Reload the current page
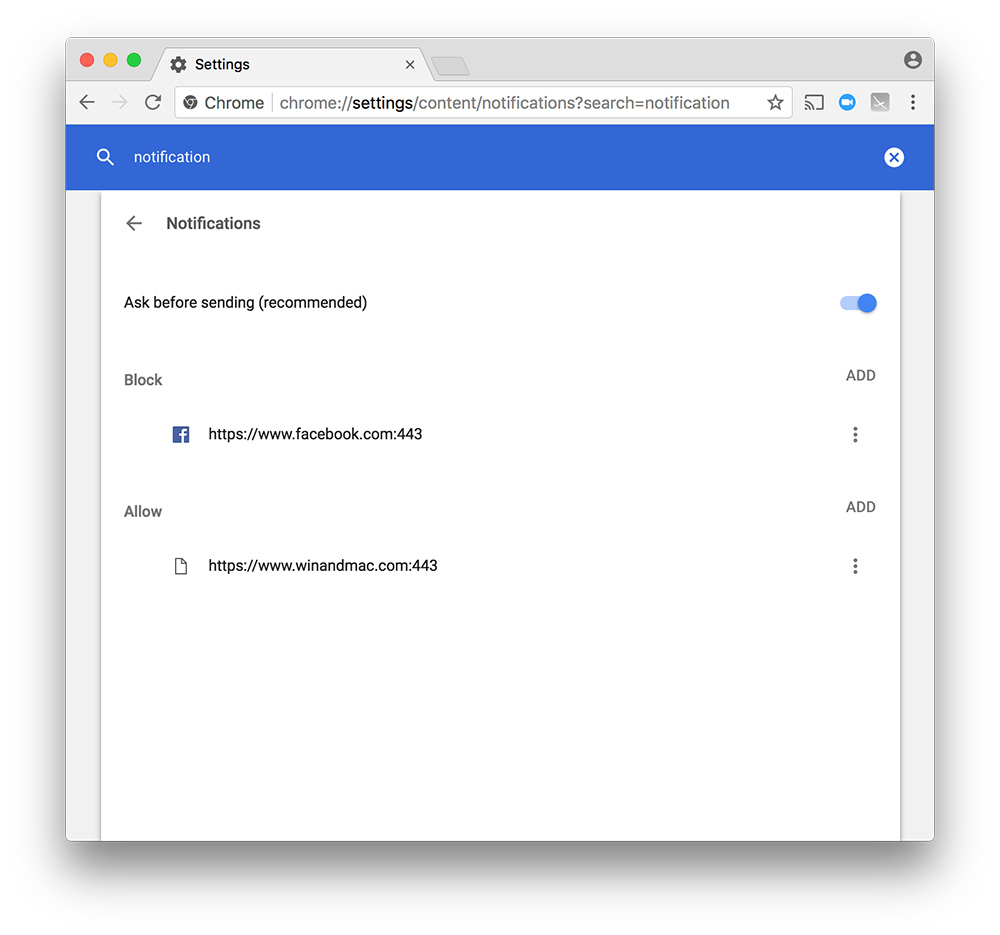 pyautogui.click(x=153, y=102)
